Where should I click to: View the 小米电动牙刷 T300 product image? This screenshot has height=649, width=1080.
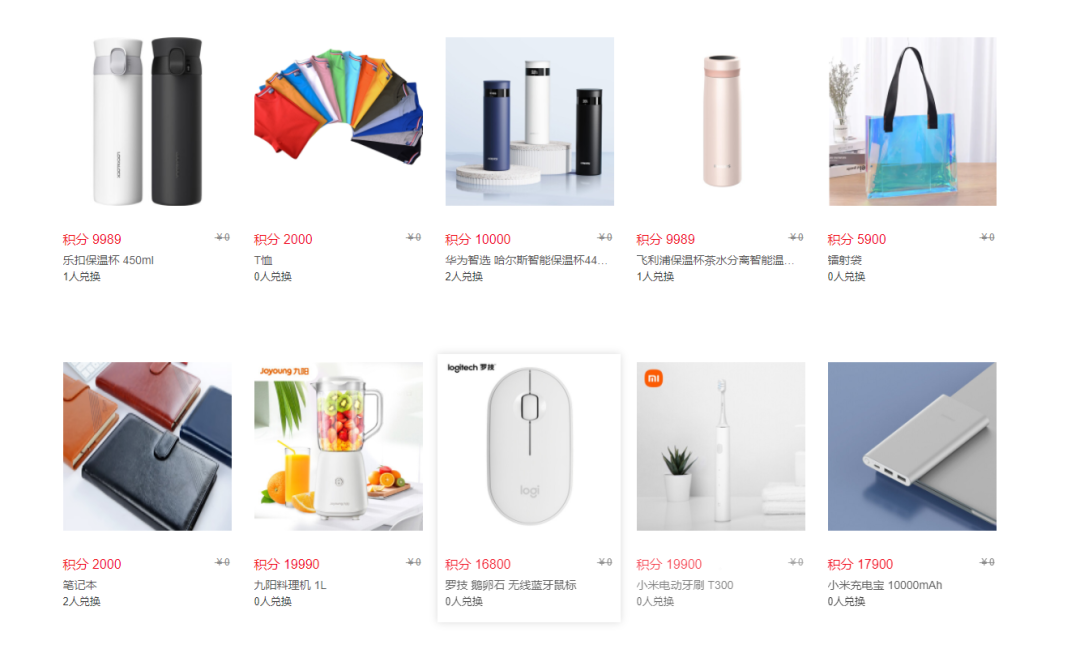pyautogui.click(x=720, y=446)
